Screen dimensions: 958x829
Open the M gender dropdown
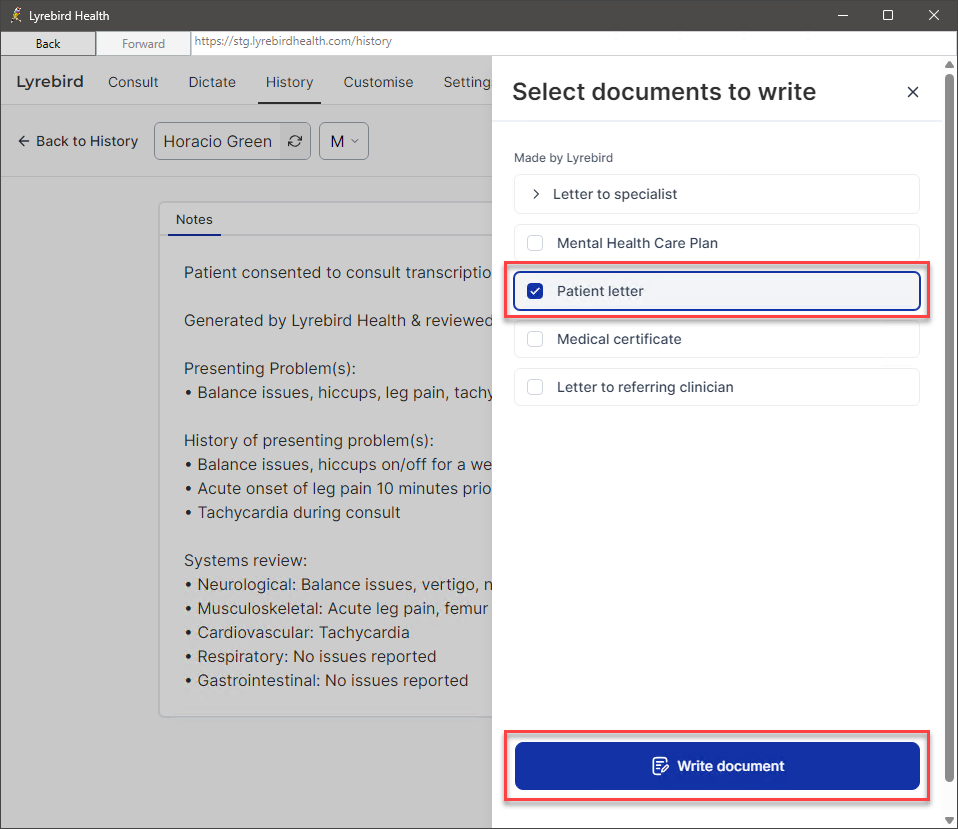pyautogui.click(x=344, y=141)
